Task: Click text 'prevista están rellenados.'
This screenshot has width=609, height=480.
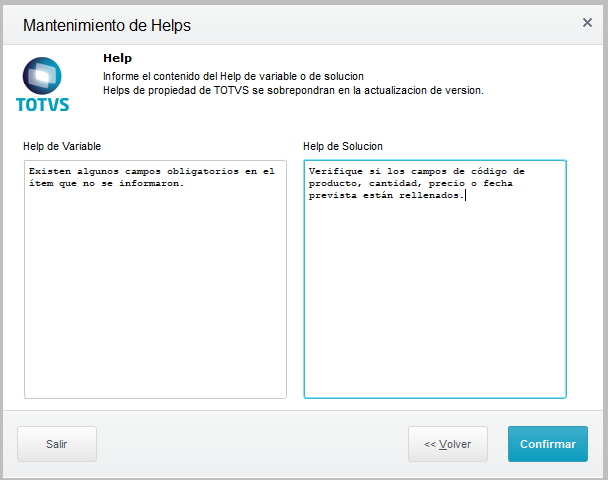Action: pyautogui.click(x=386, y=195)
